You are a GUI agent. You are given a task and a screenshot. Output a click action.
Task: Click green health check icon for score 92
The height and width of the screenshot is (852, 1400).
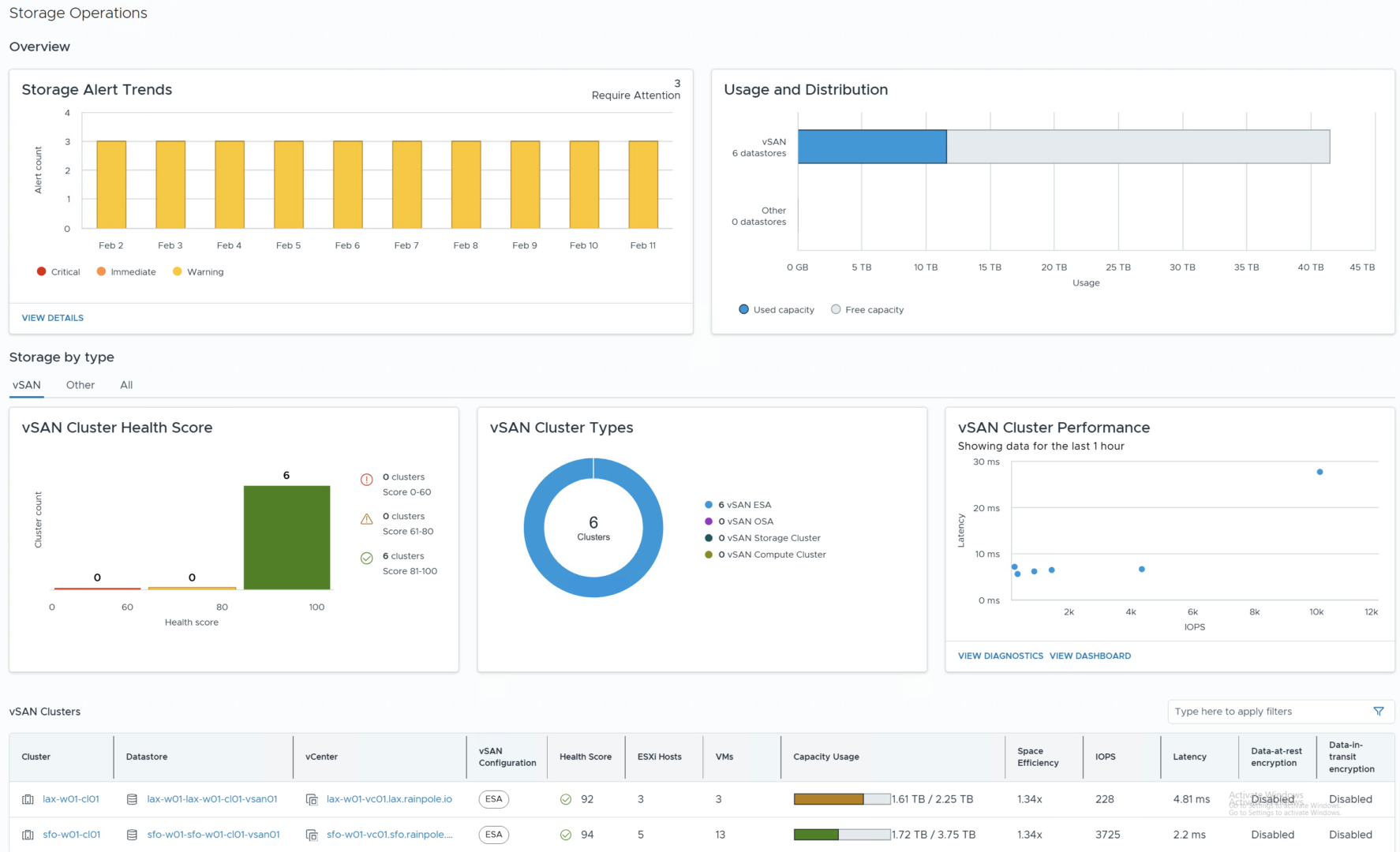[x=566, y=799]
